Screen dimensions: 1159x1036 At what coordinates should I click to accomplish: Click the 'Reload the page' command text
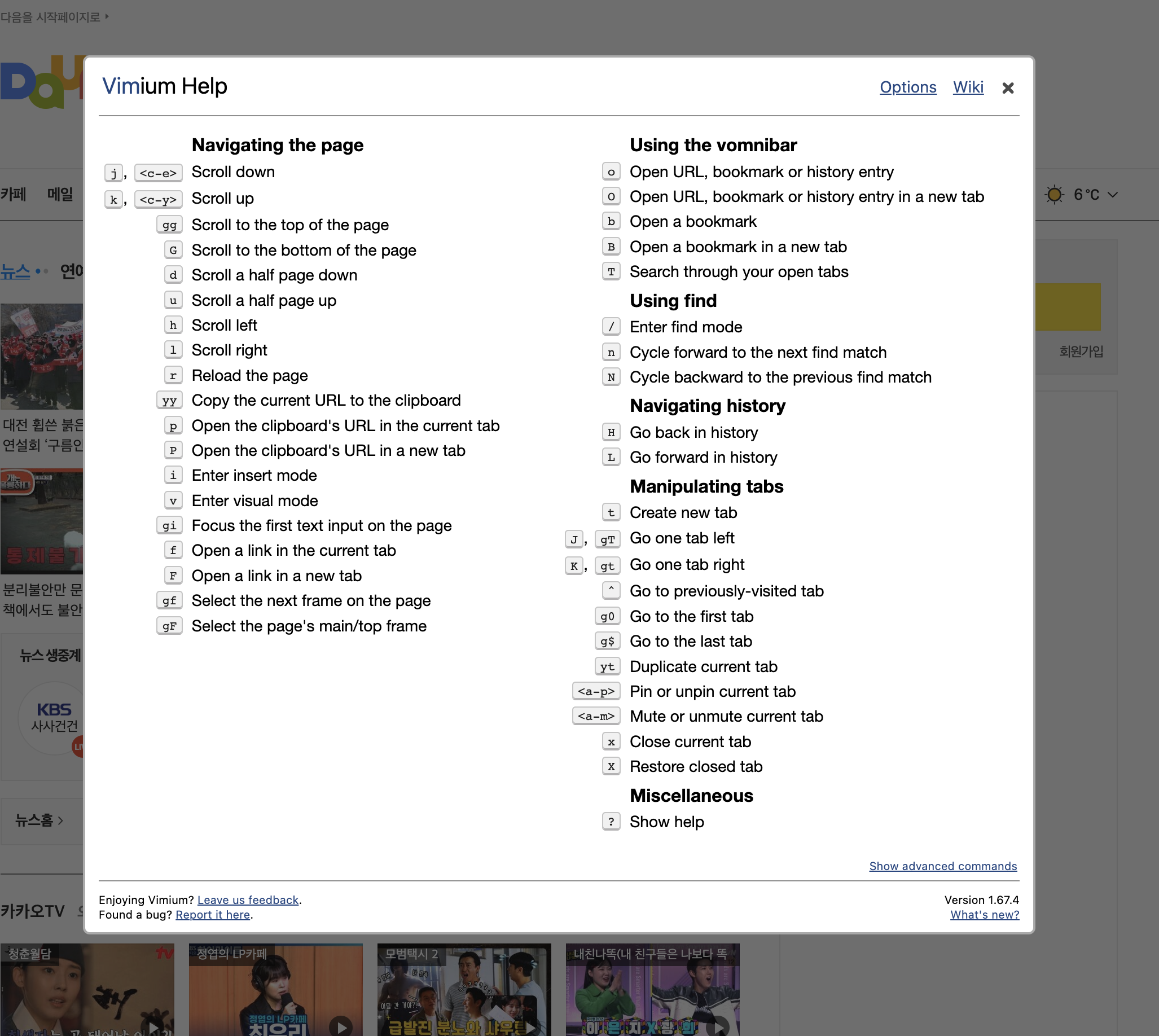[249, 375]
